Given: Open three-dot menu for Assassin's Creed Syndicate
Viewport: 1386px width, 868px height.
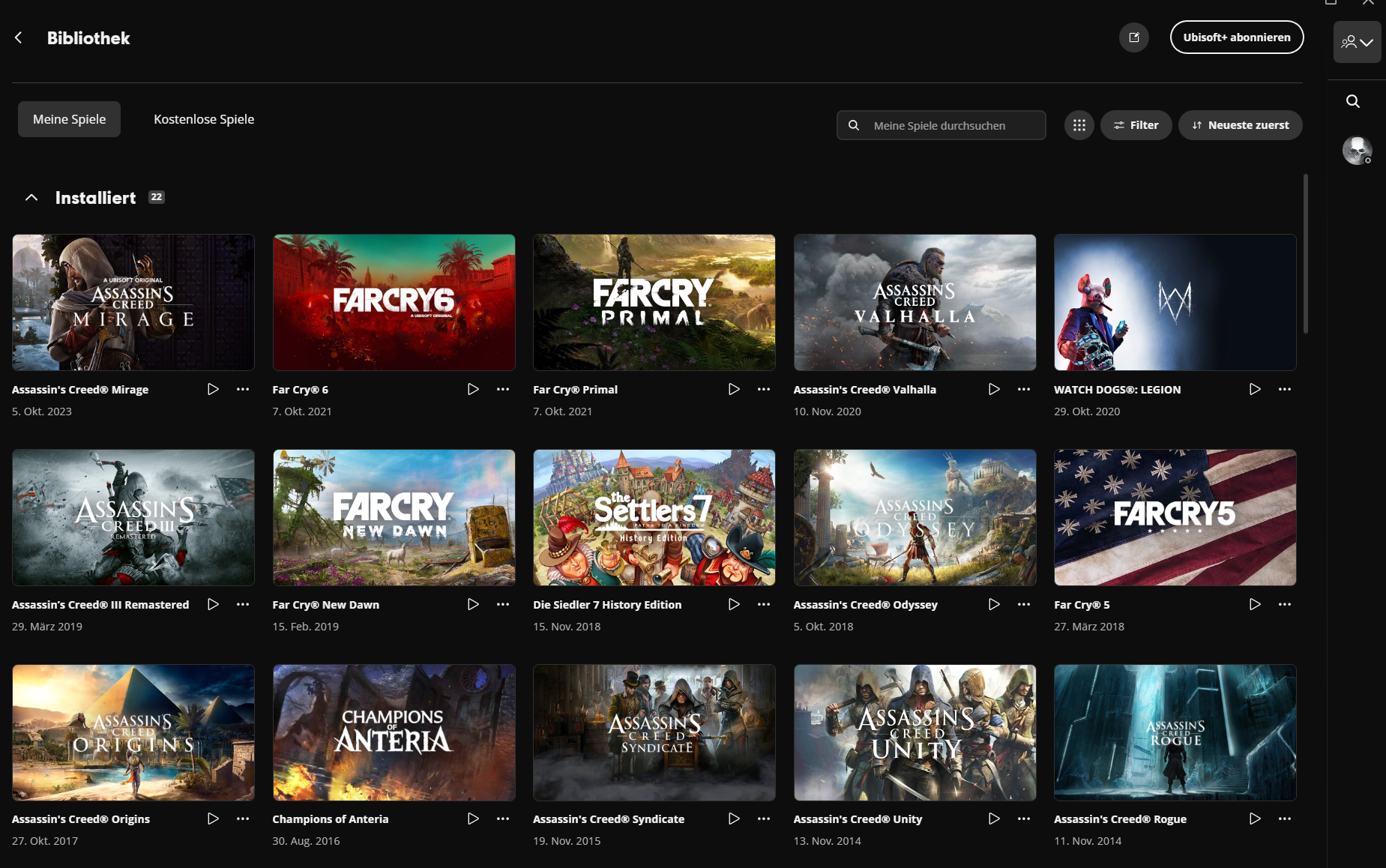Looking at the screenshot, I should point(764,819).
